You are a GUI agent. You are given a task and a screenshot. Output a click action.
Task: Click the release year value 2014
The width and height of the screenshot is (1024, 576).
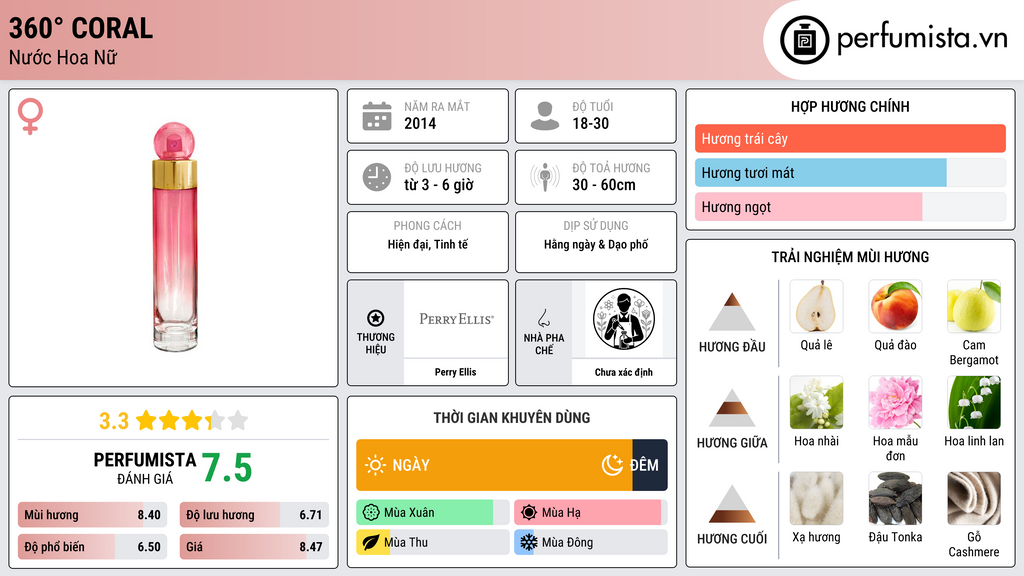[420, 123]
